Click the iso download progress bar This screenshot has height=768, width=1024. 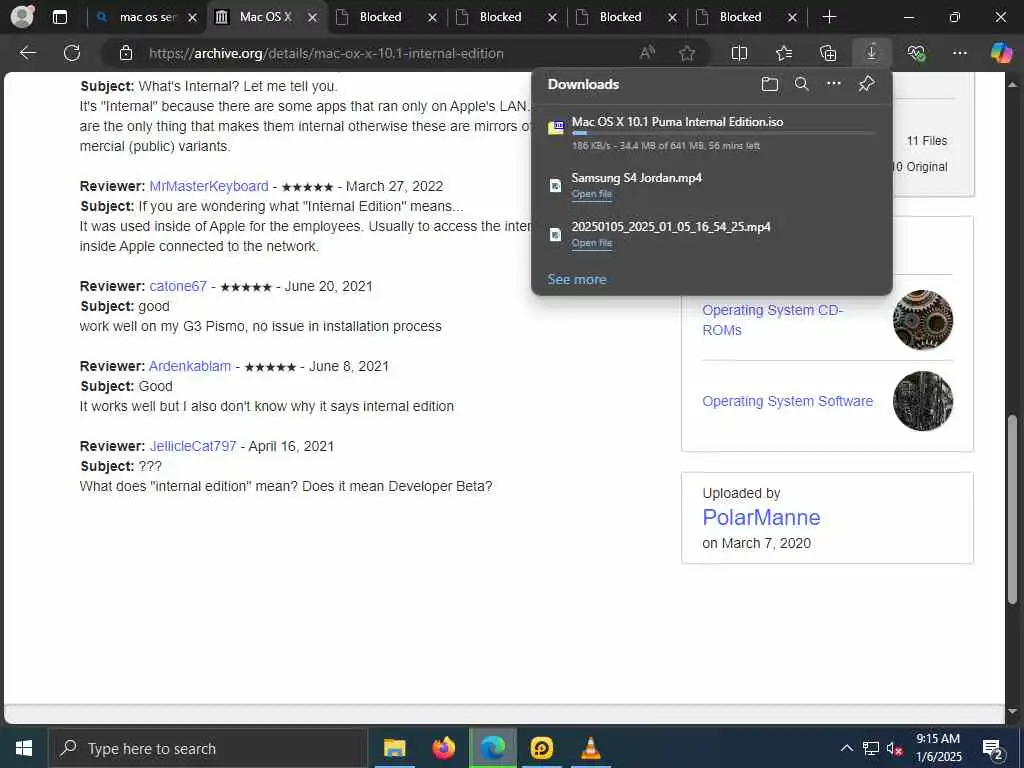click(723, 133)
